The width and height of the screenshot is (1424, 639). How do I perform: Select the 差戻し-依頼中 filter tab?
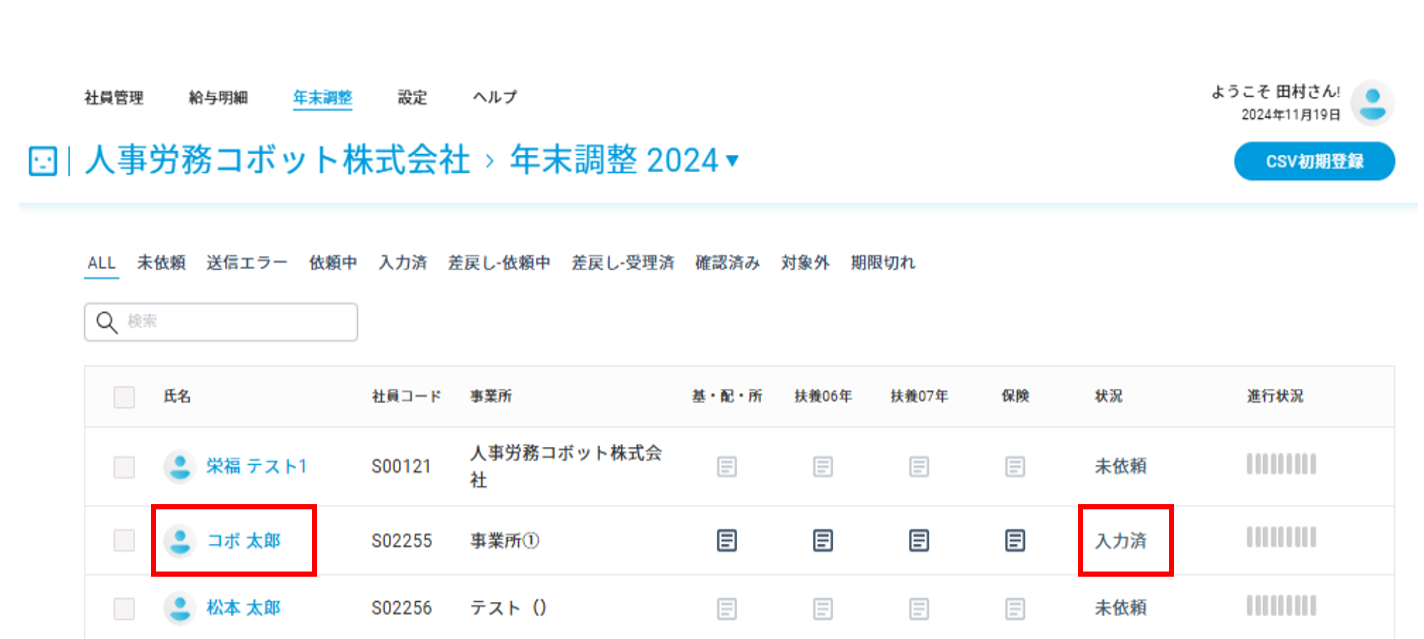[499, 264]
